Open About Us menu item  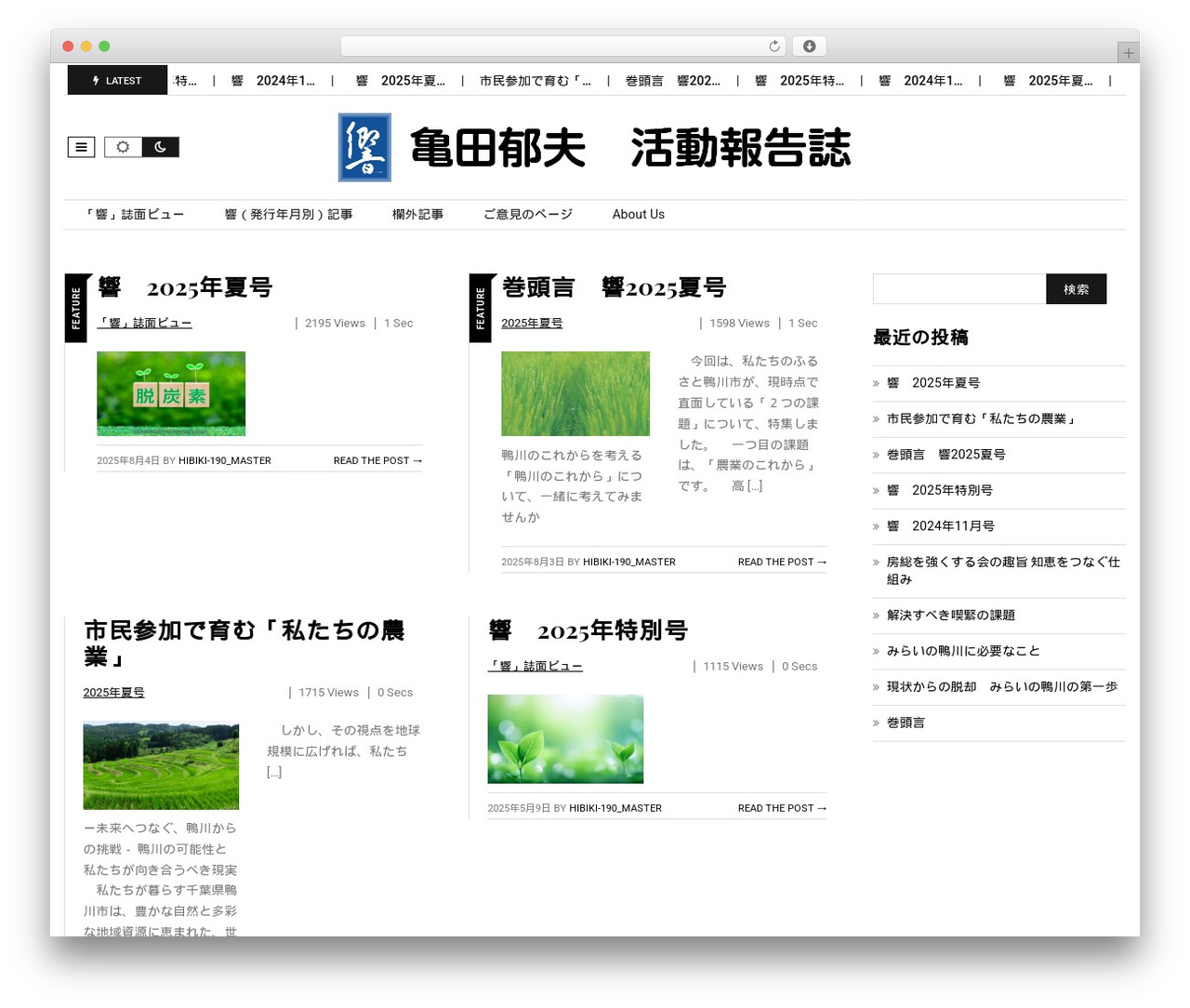point(638,214)
